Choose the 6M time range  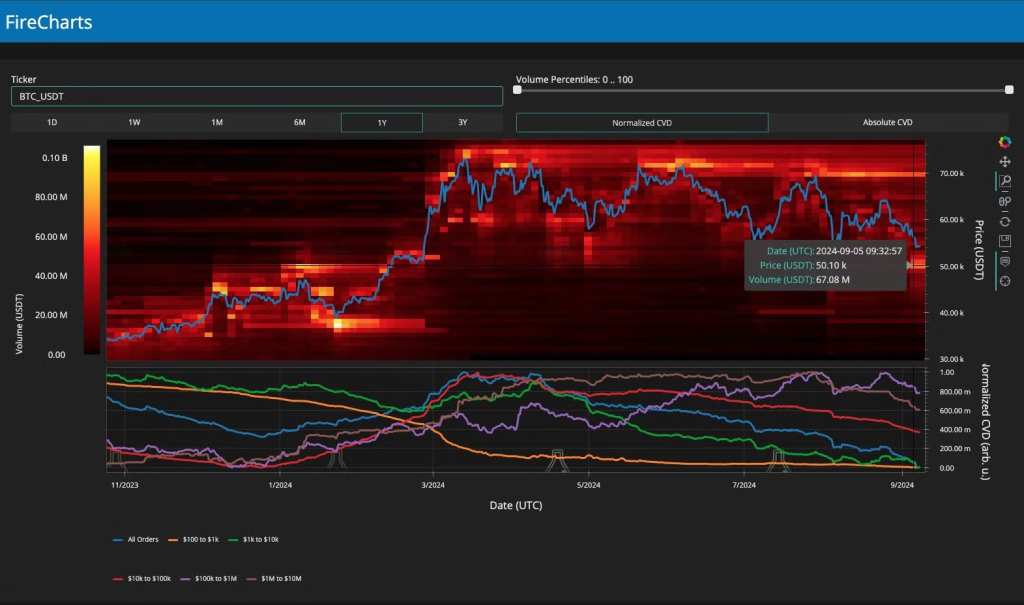[x=299, y=123]
